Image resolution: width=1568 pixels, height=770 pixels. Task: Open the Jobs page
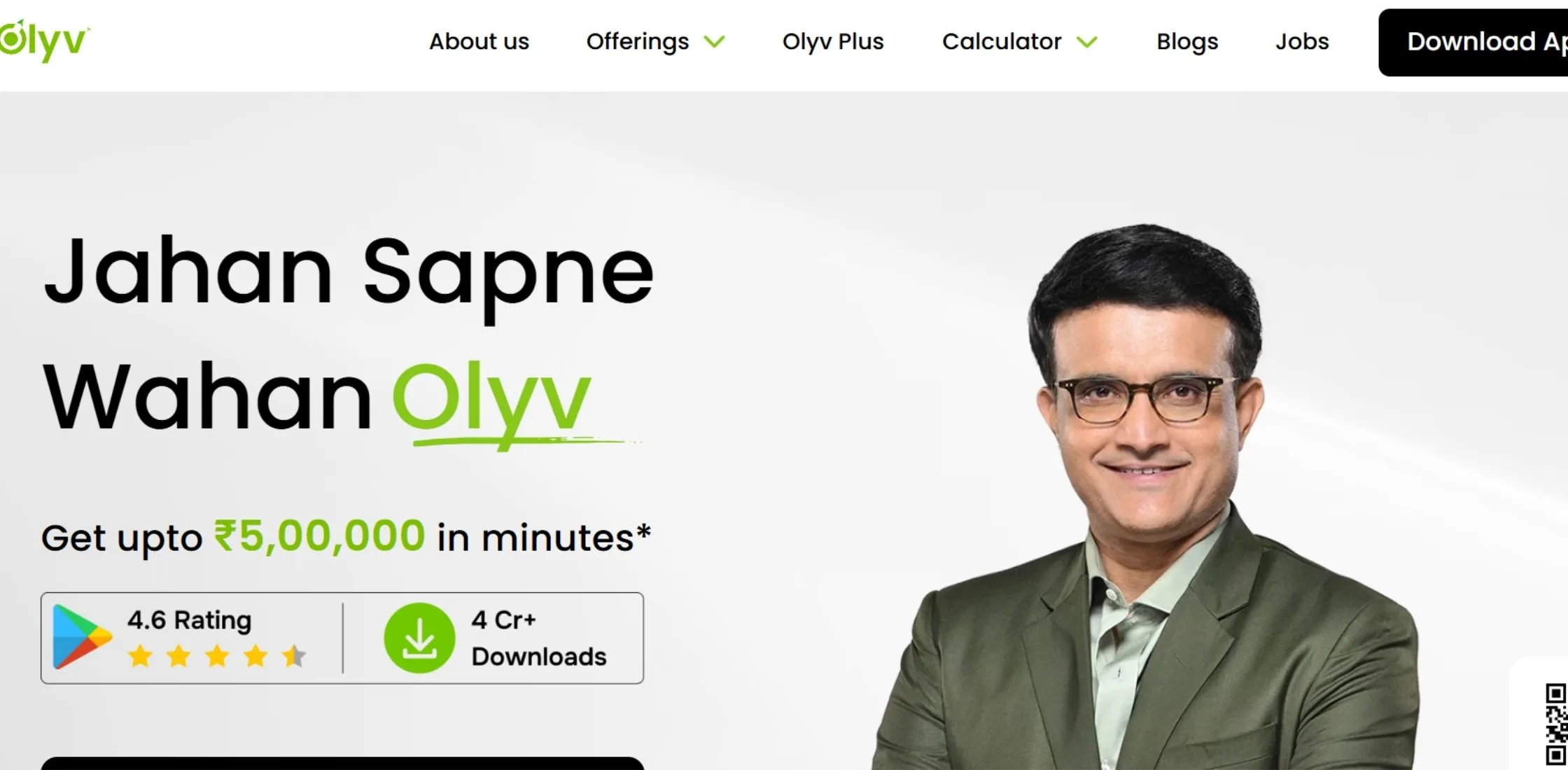point(1302,41)
